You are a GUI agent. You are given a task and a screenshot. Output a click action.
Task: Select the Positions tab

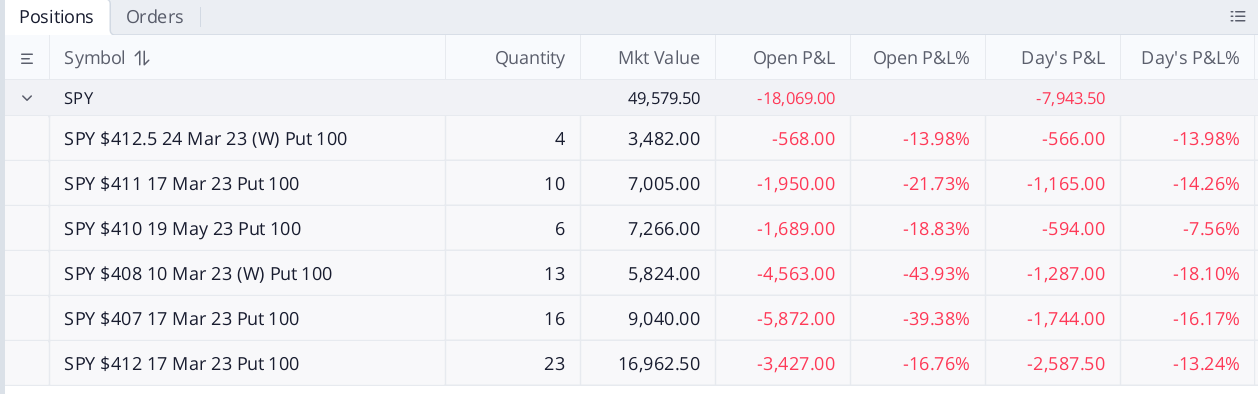(x=56, y=17)
